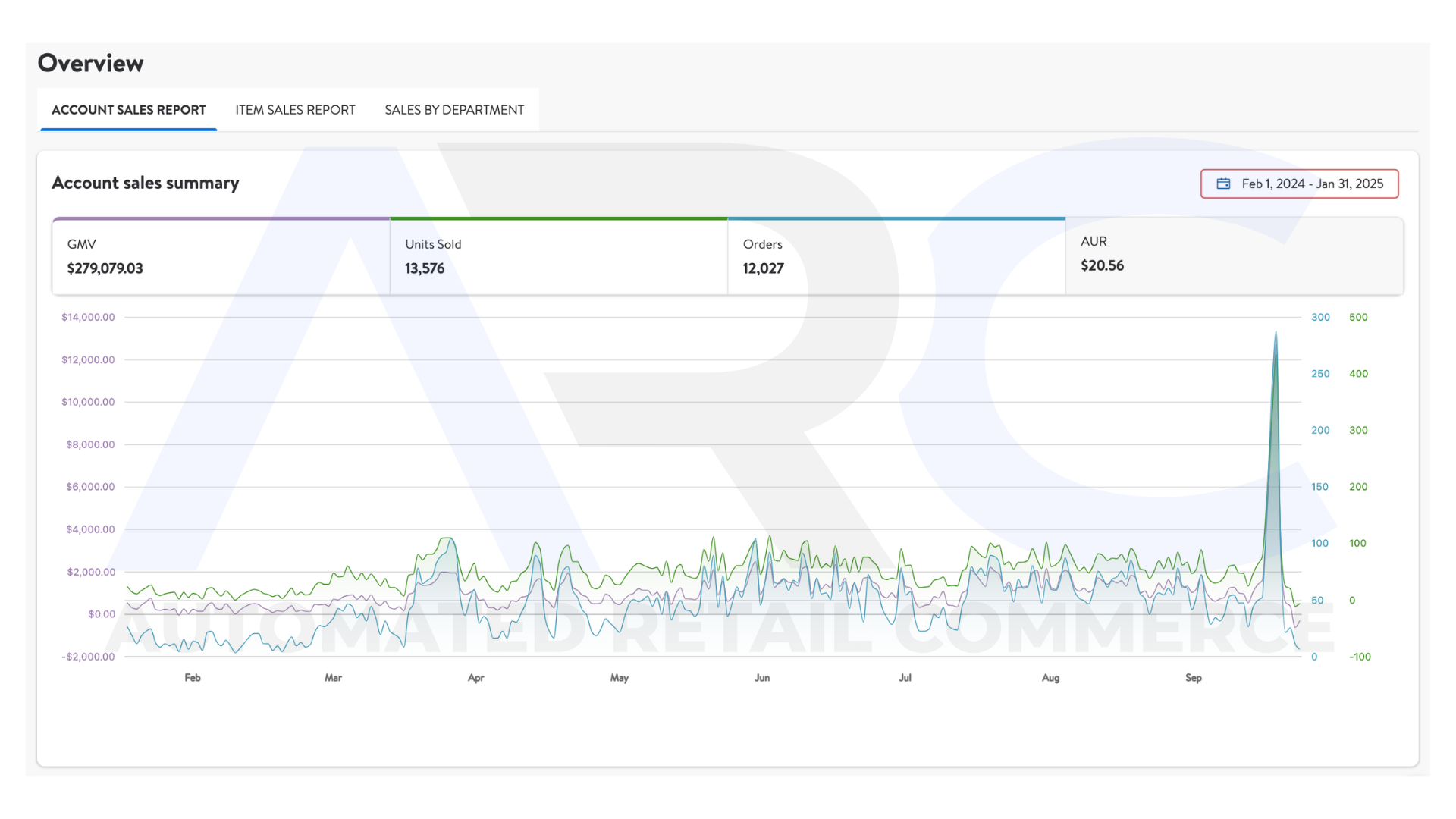The image size is (1456, 819).
Task: Click the 300 orders axis label
Action: pyautogui.click(x=1320, y=317)
